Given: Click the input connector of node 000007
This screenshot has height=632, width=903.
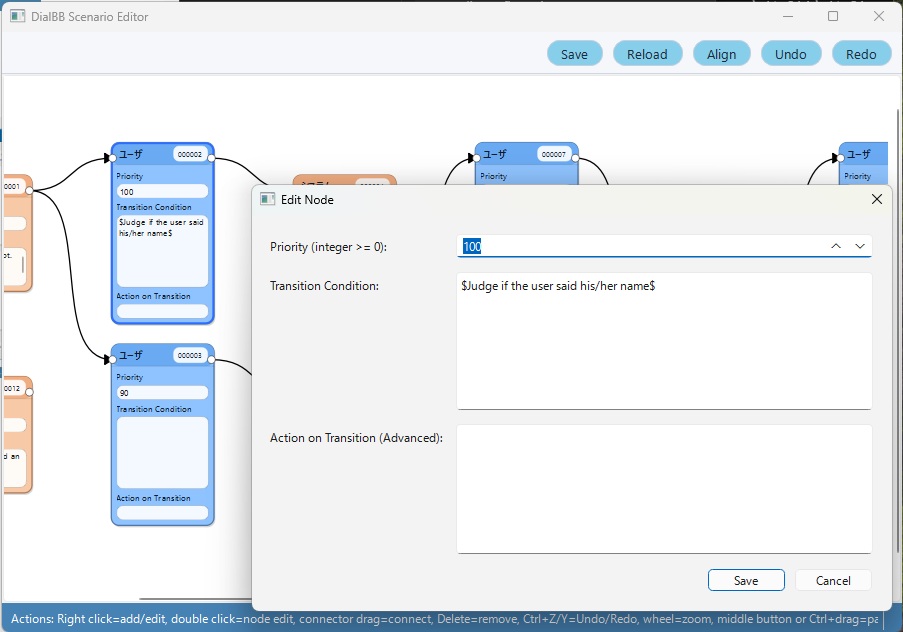Looking at the screenshot, I should coord(477,158).
